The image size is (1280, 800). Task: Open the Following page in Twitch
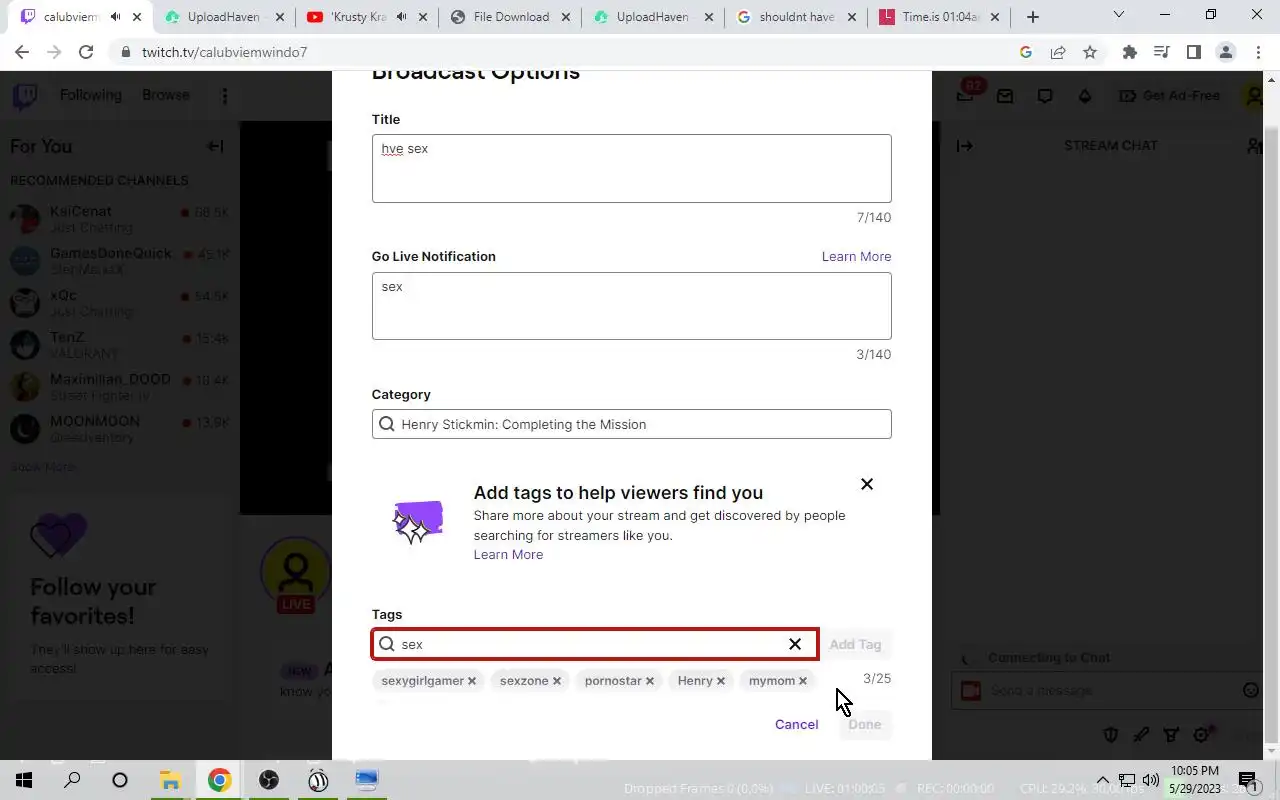90,95
